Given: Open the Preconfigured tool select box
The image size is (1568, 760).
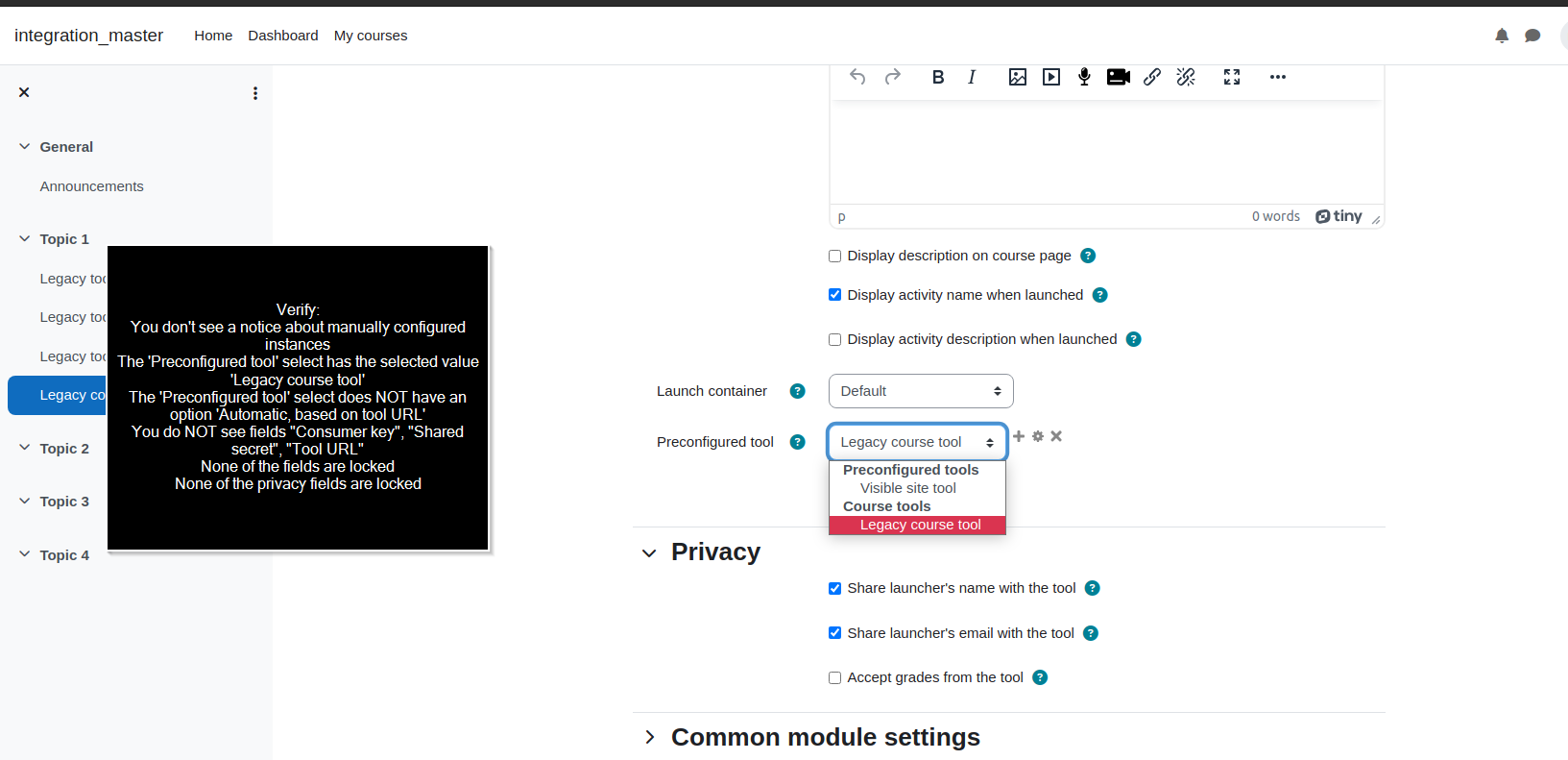Looking at the screenshot, I should [x=917, y=442].
